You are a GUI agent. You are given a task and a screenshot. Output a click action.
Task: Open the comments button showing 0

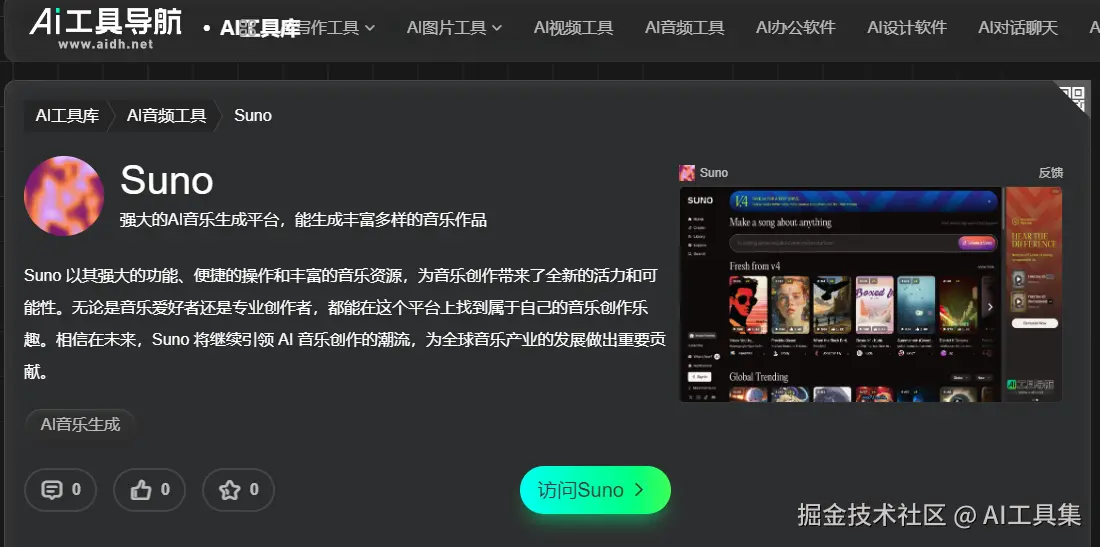[60, 489]
